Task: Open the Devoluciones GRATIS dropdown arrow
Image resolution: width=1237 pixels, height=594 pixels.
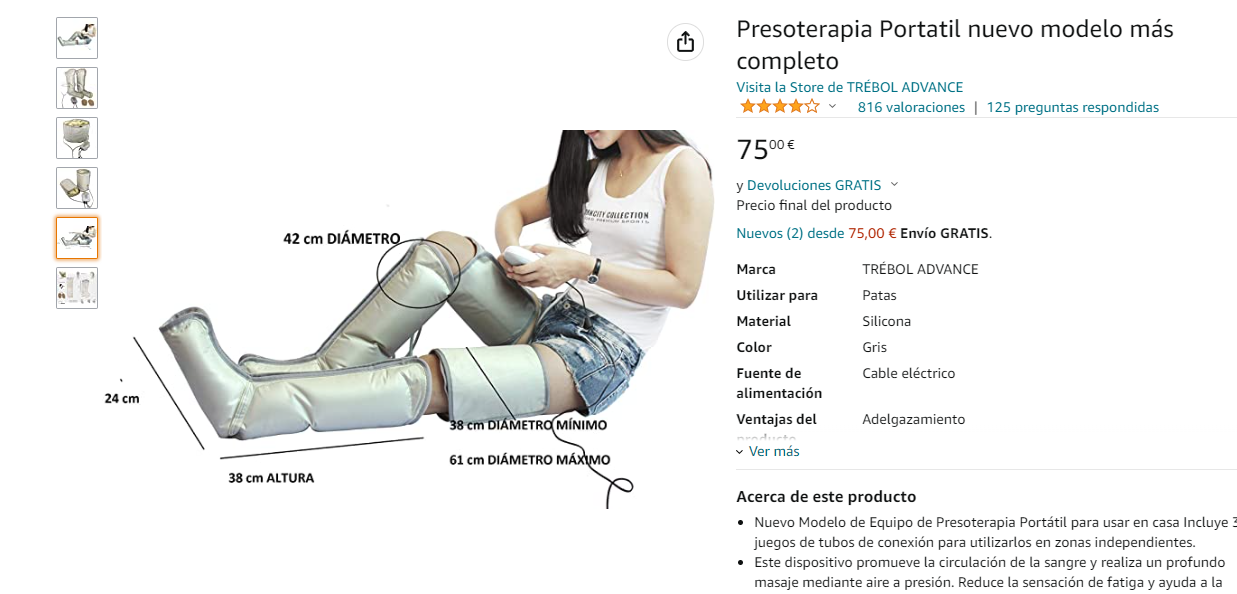Action: point(894,185)
